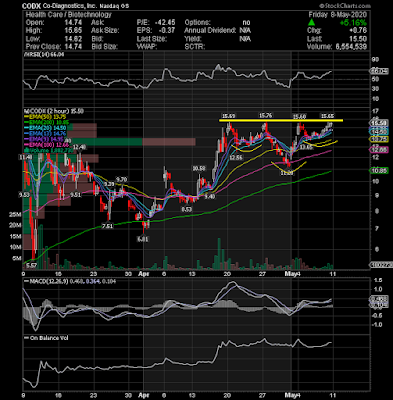
Task: Click the Options value 'no'
Action: tap(246, 23)
